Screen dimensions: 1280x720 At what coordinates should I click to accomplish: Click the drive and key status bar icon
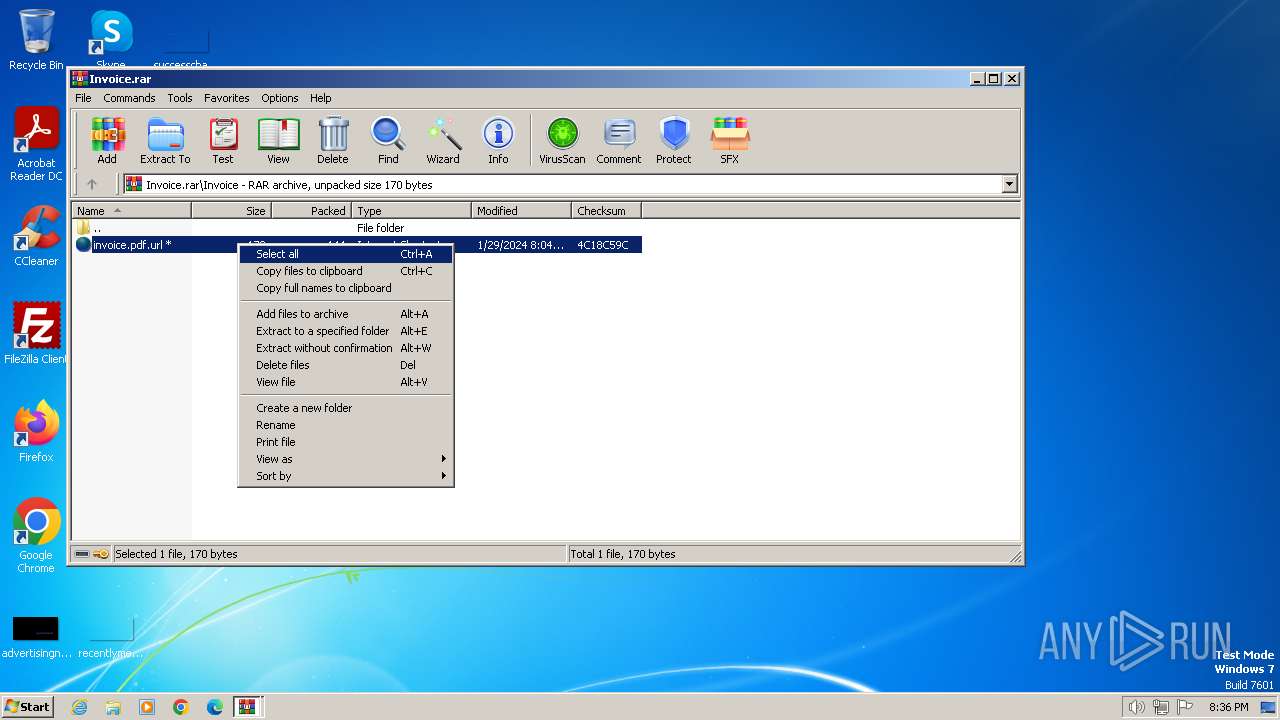point(91,554)
